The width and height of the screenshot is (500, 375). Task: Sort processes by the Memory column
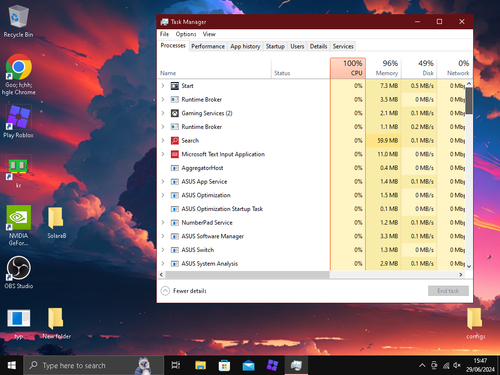pyautogui.click(x=384, y=68)
